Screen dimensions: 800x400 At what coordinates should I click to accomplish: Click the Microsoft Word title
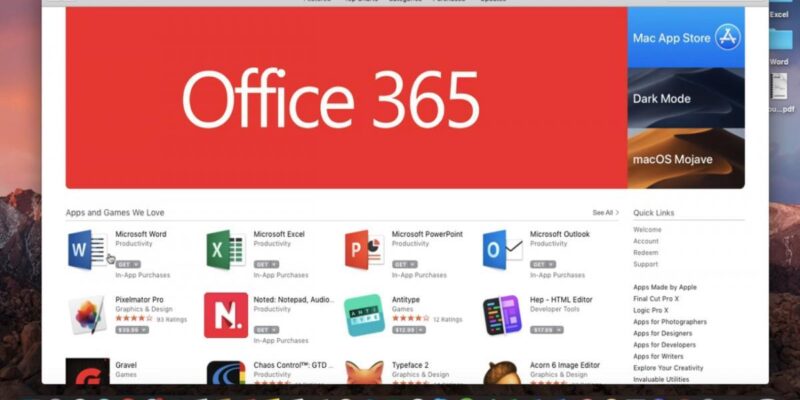141,234
